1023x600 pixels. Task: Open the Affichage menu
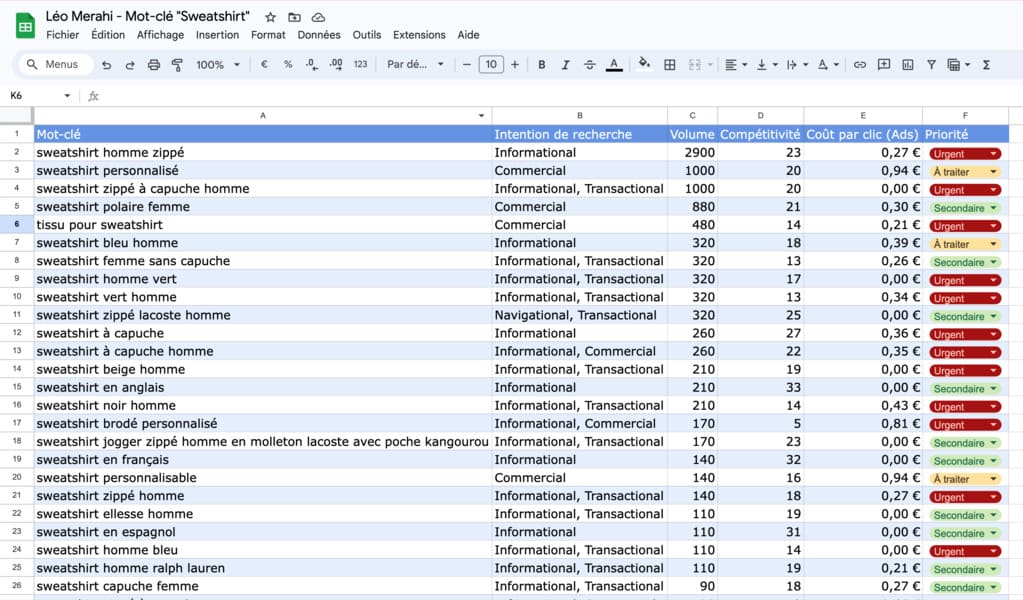(x=160, y=35)
